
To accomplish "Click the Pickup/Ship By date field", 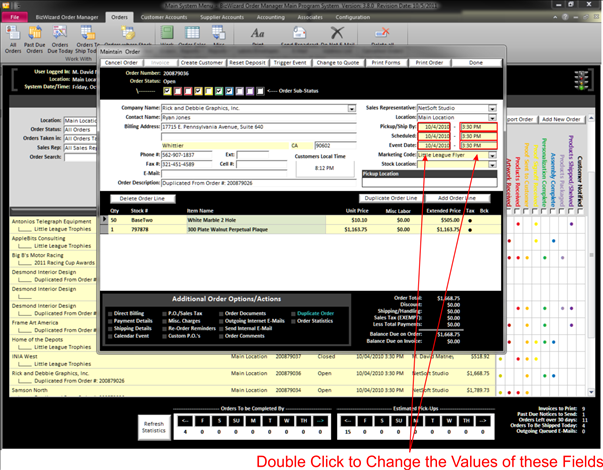I will coord(435,127).
